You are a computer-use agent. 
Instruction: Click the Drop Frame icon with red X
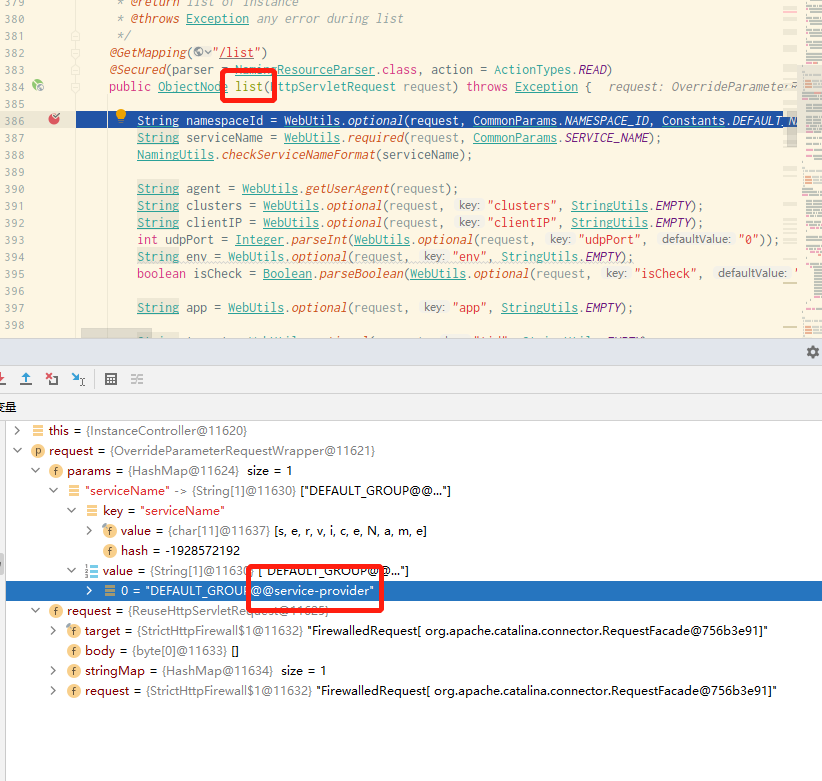pos(51,378)
